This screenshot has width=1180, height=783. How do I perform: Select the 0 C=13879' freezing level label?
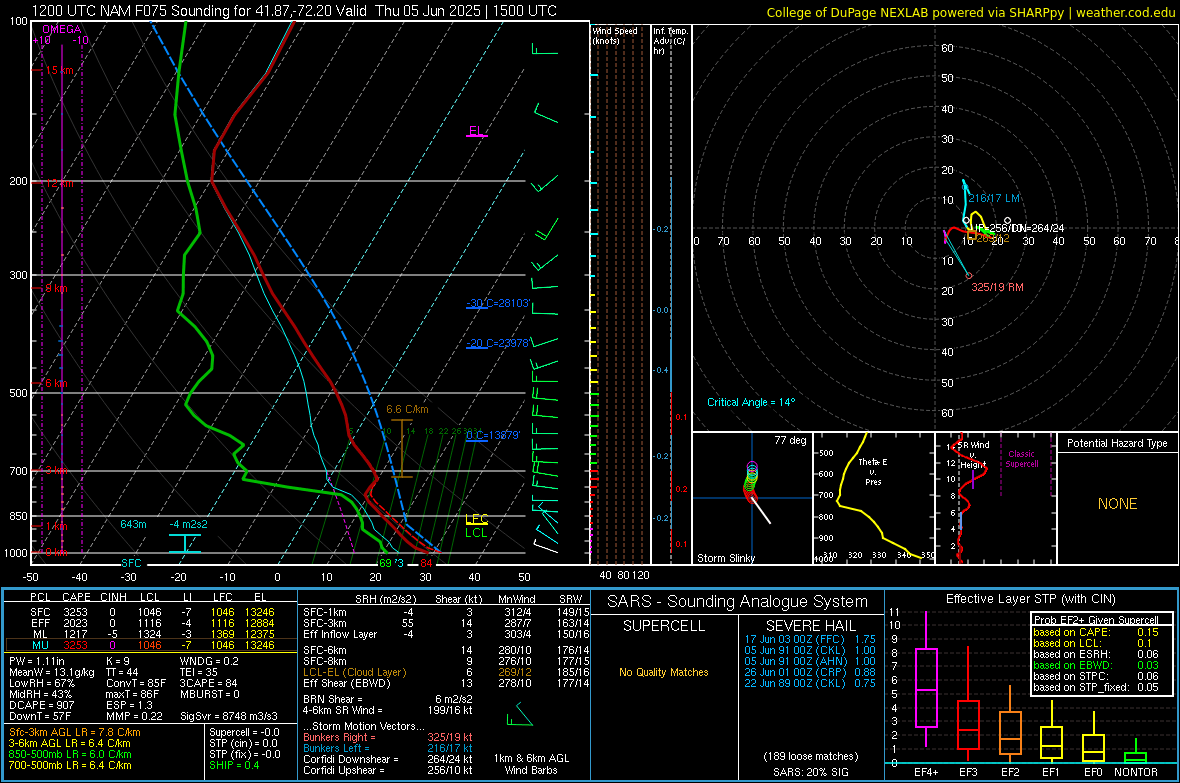[493, 435]
